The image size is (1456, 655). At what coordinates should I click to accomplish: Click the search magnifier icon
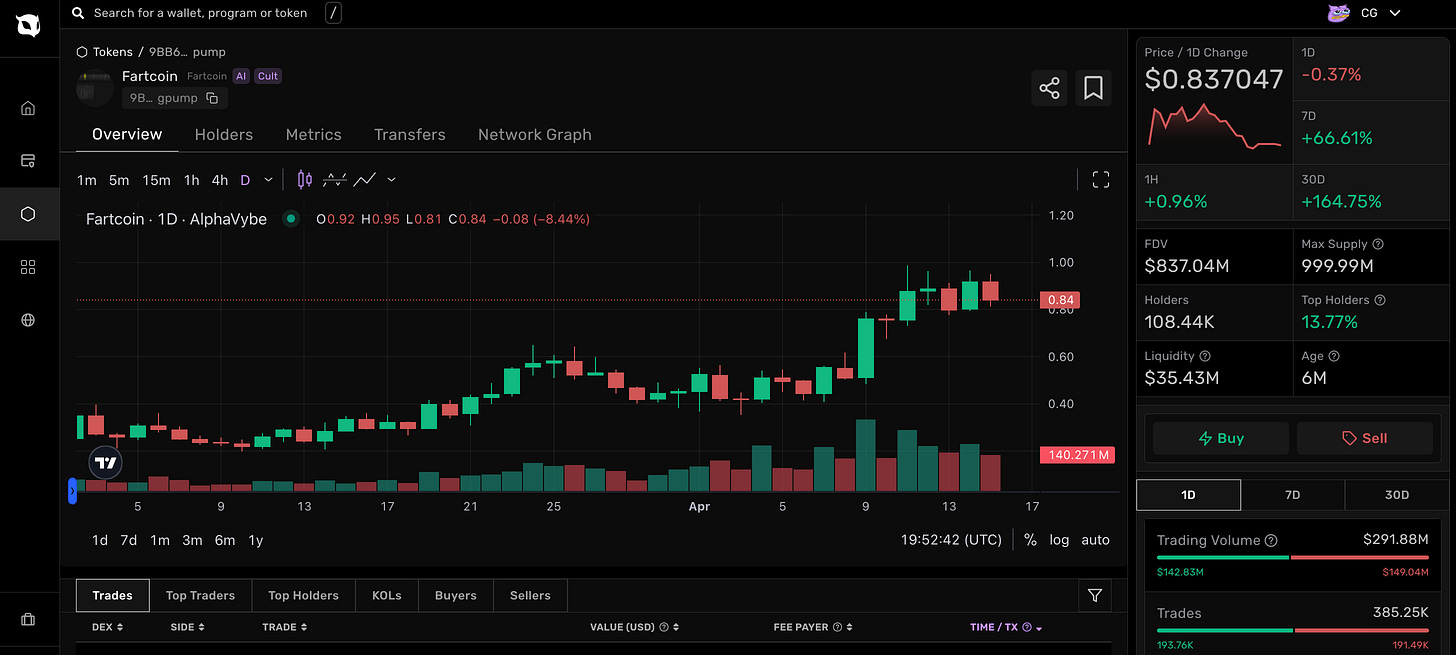[78, 13]
